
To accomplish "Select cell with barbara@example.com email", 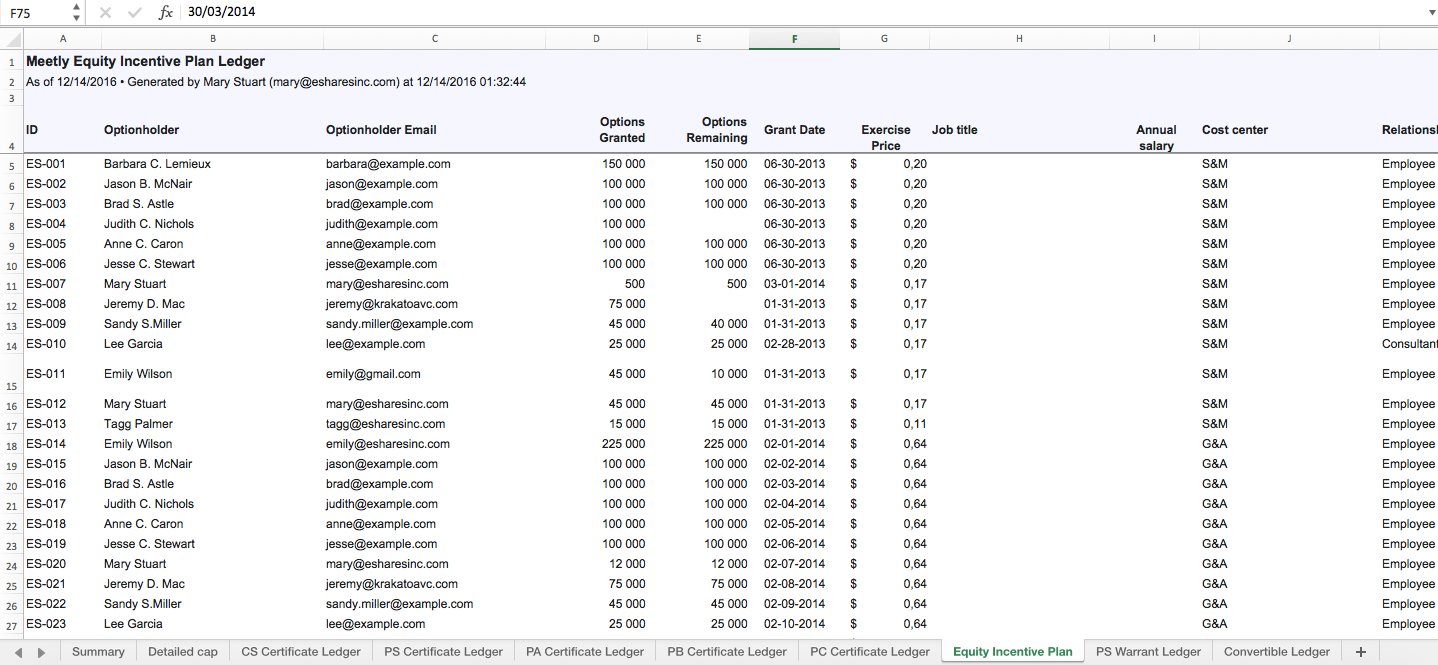I will tap(388, 164).
